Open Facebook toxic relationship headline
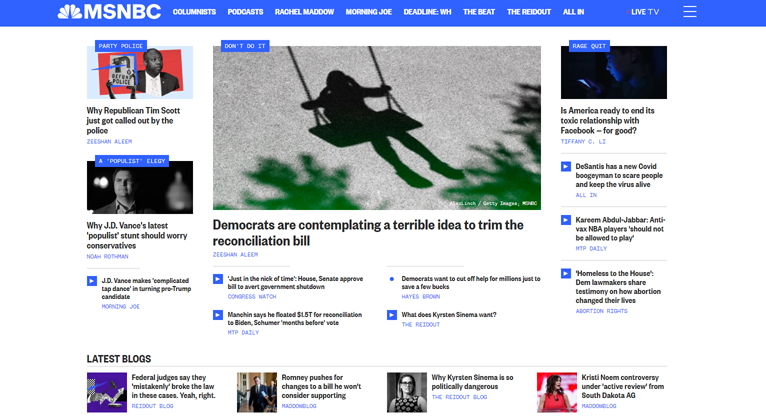 click(x=607, y=121)
